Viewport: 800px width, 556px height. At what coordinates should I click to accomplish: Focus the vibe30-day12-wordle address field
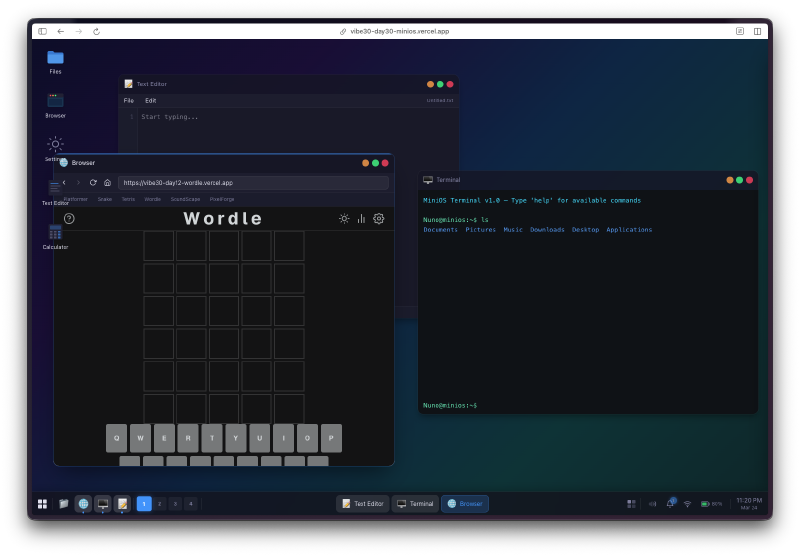[x=253, y=183]
